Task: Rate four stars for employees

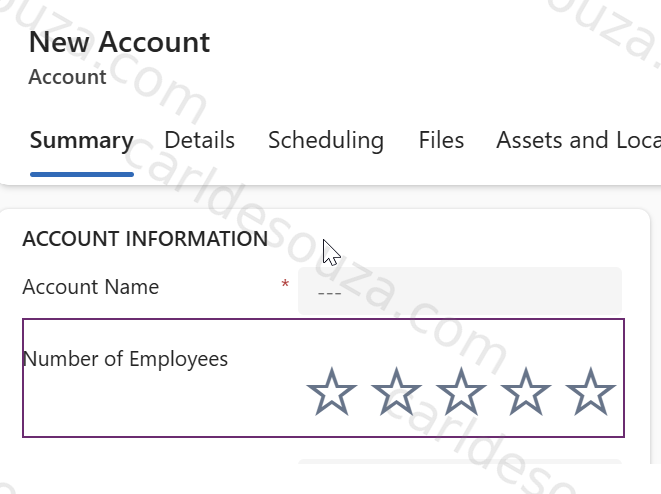Action: coord(526,392)
